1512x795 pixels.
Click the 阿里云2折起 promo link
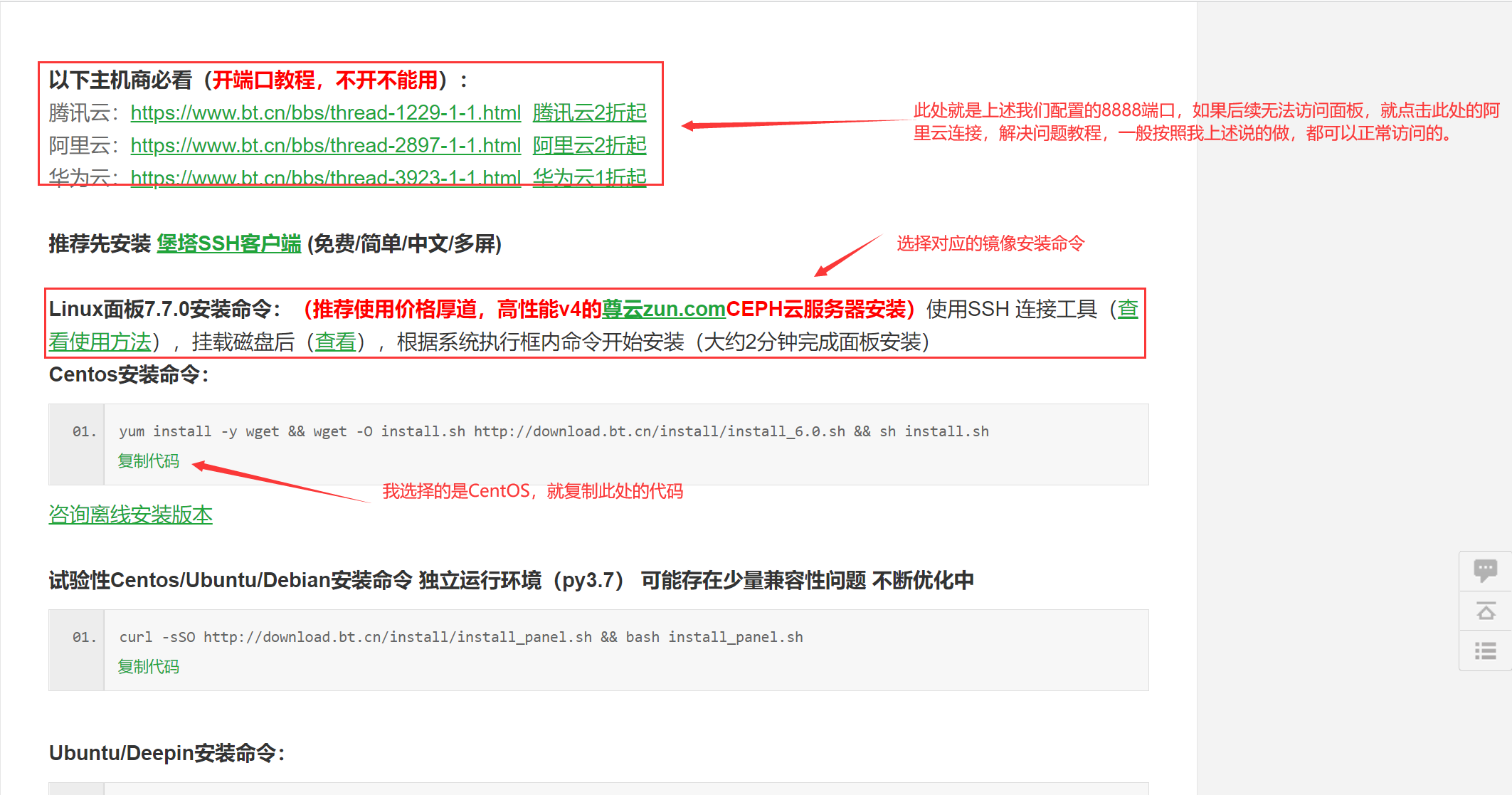click(x=590, y=145)
